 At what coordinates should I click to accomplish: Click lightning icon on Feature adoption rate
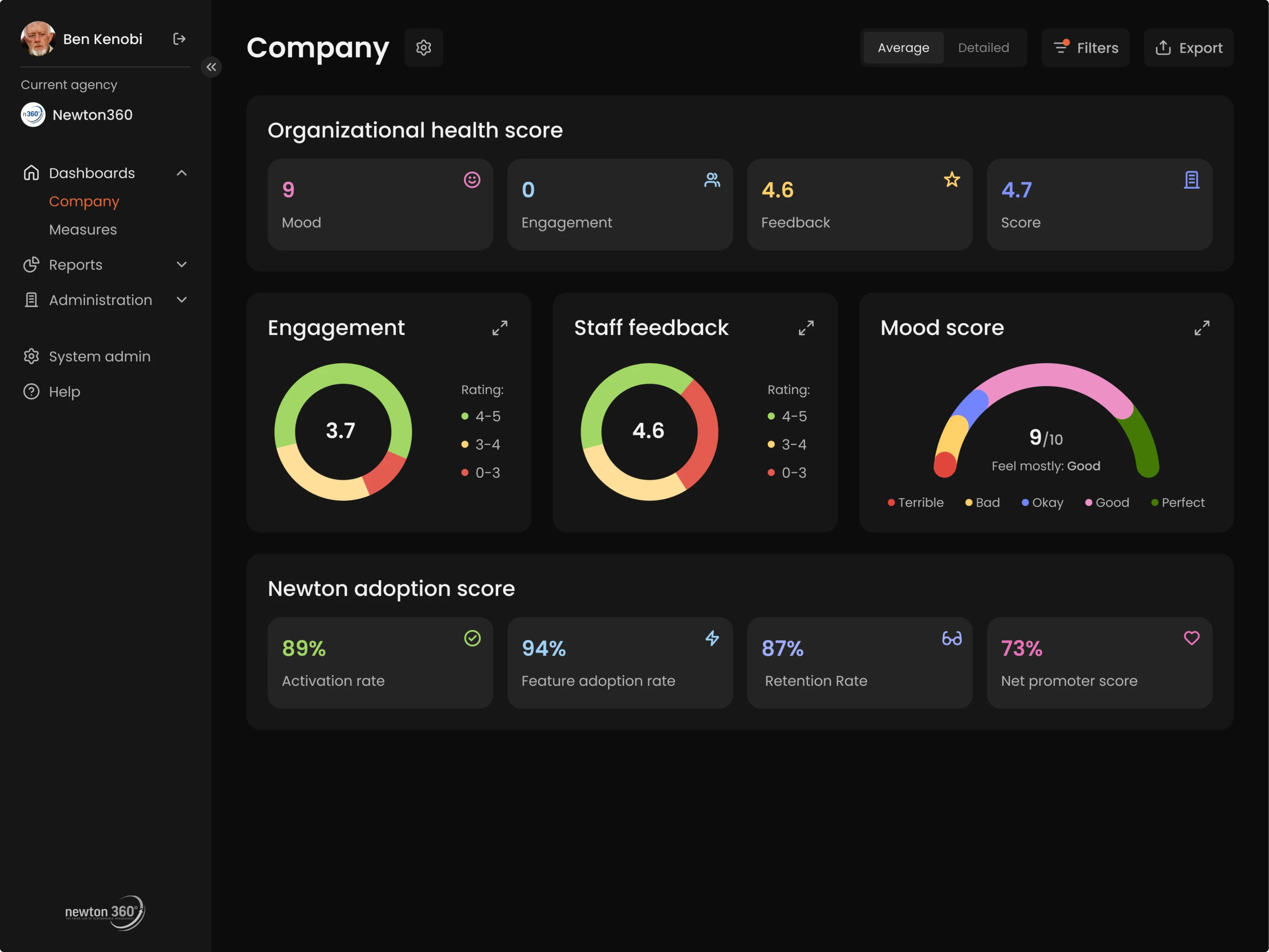[712, 638]
